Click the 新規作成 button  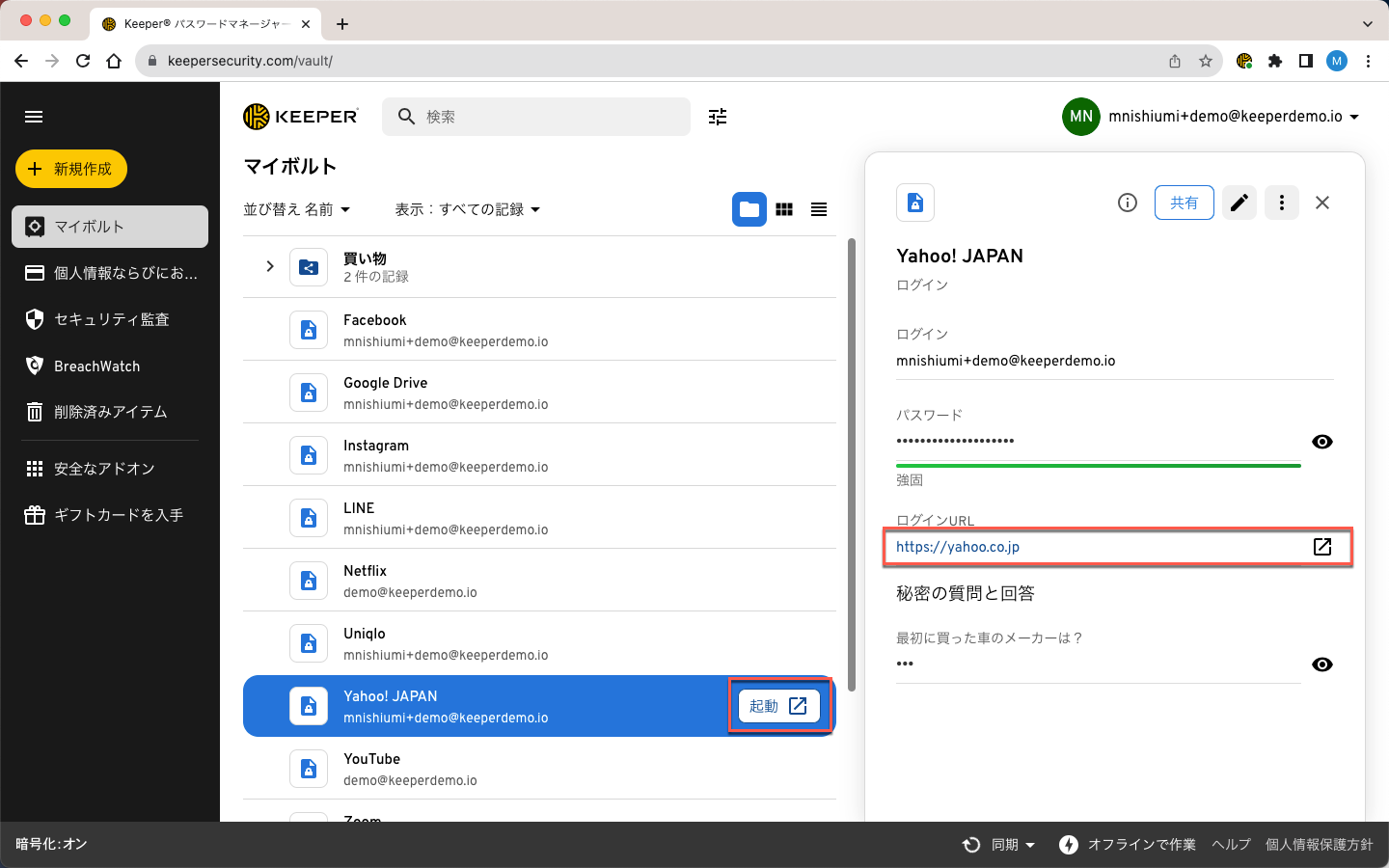click(71, 169)
